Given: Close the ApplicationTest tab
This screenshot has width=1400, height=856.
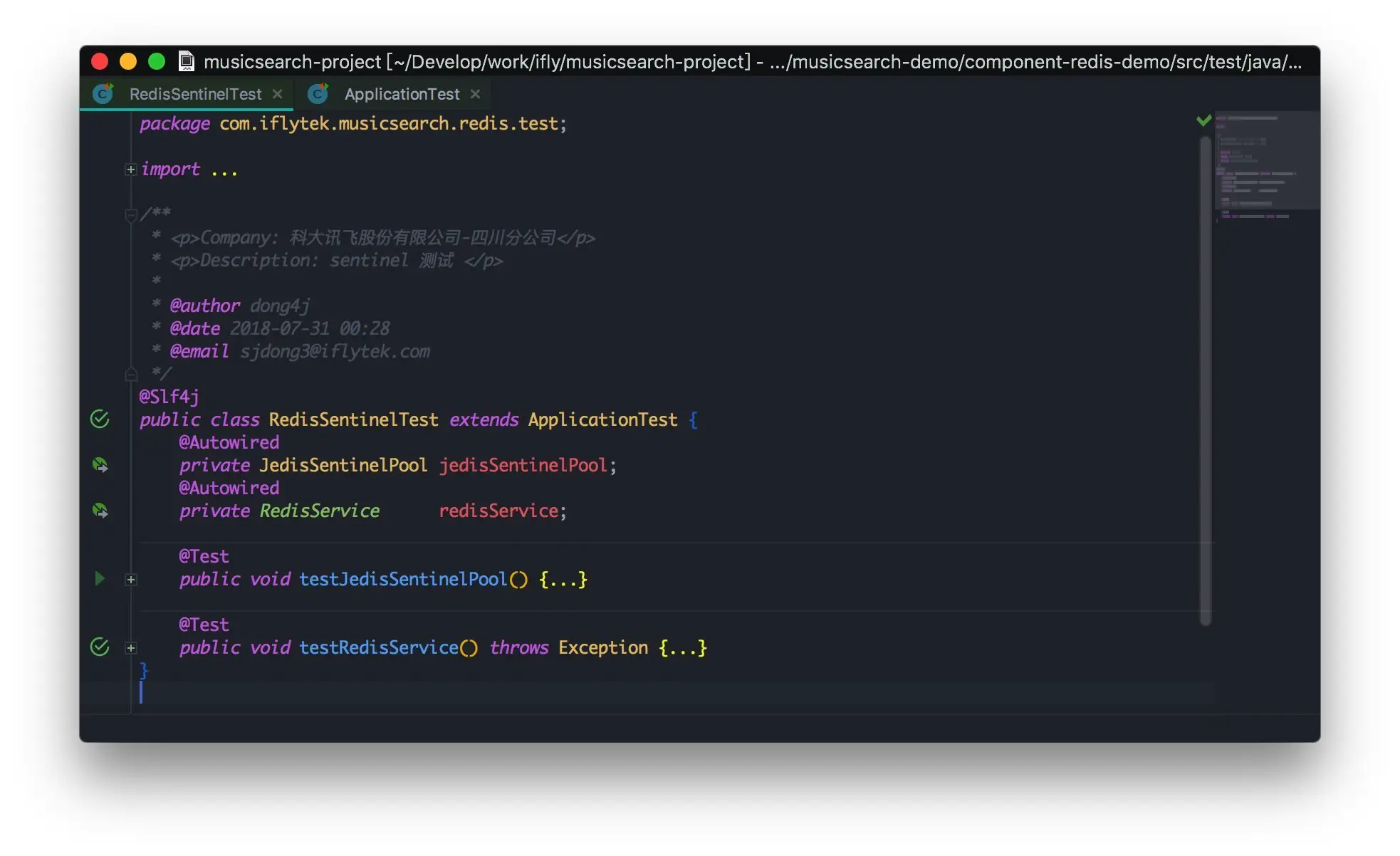Looking at the screenshot, I should [x=475, y=94].
